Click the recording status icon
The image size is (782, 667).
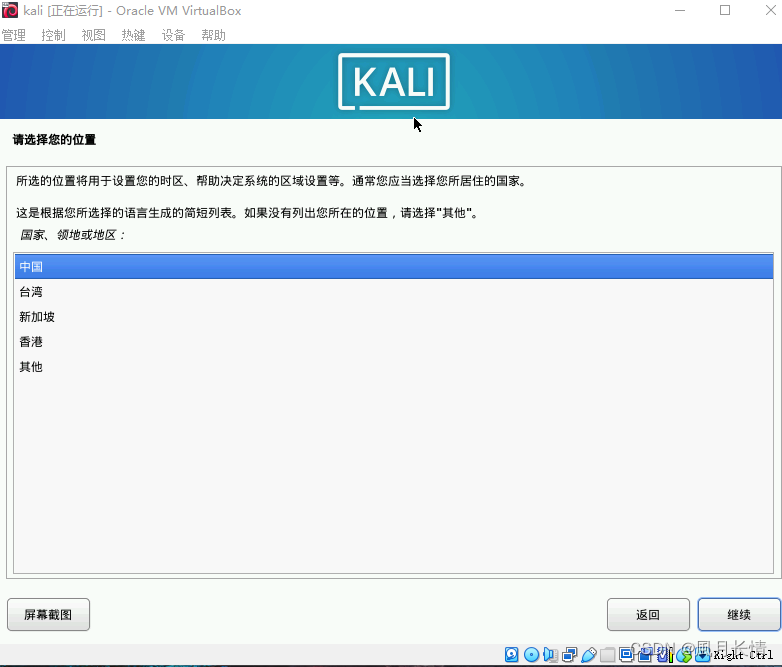(645, 655)
